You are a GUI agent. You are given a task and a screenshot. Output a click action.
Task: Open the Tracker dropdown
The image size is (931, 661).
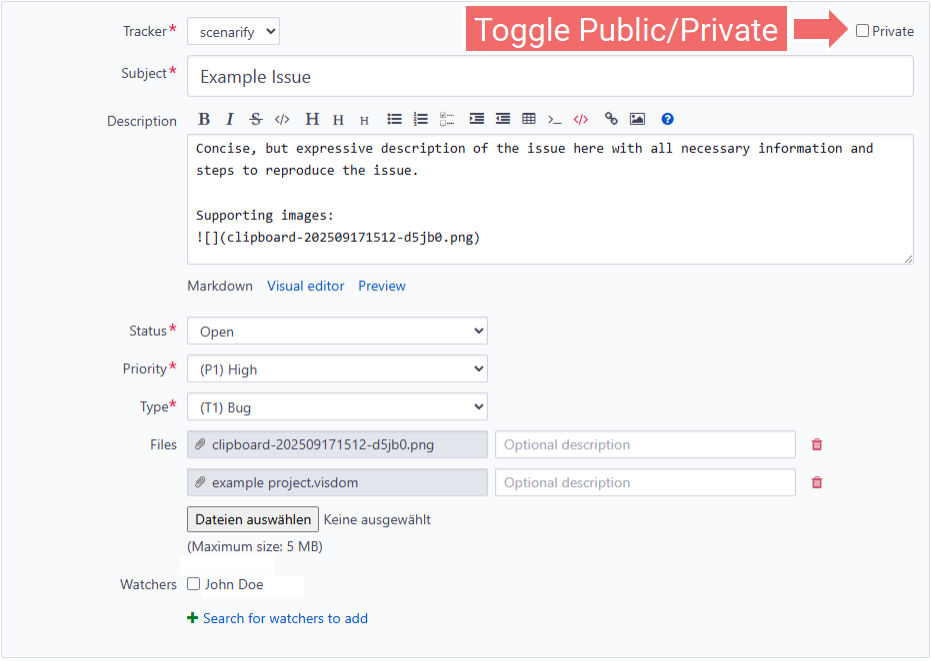(x=233, y=32)
